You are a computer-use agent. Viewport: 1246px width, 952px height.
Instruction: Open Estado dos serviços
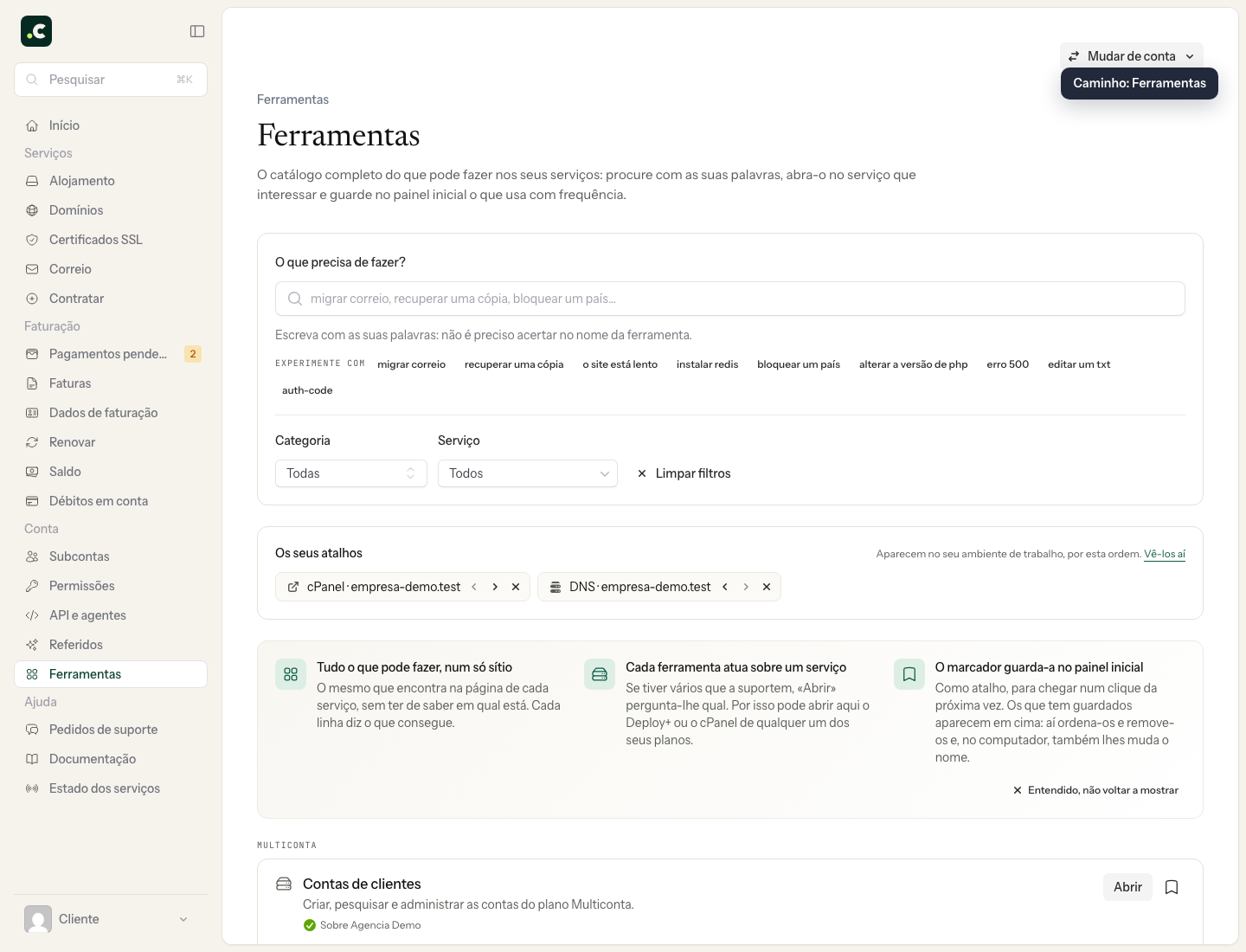[x=111, y=788]
